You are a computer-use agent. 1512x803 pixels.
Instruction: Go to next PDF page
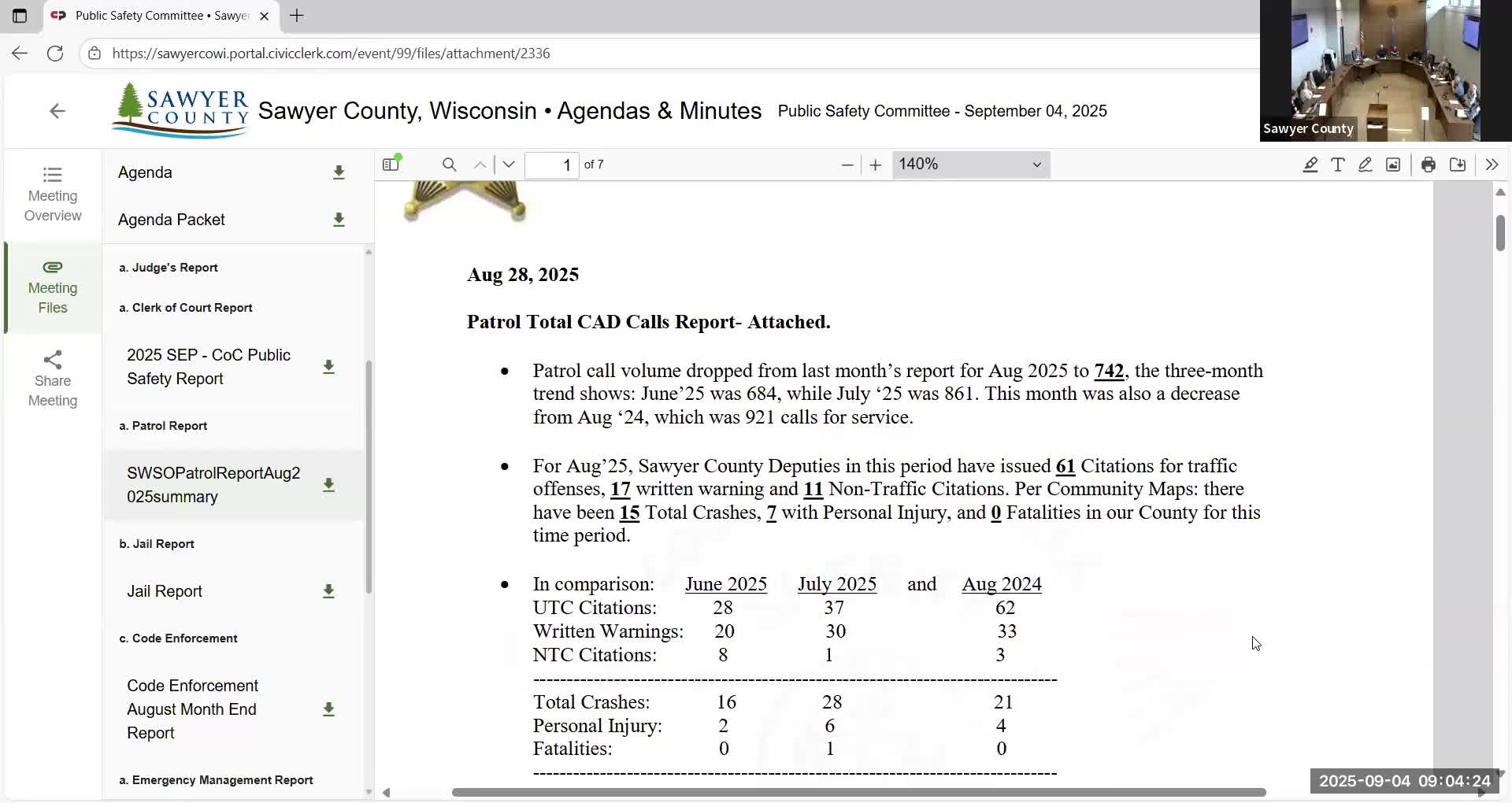[509, 165]
